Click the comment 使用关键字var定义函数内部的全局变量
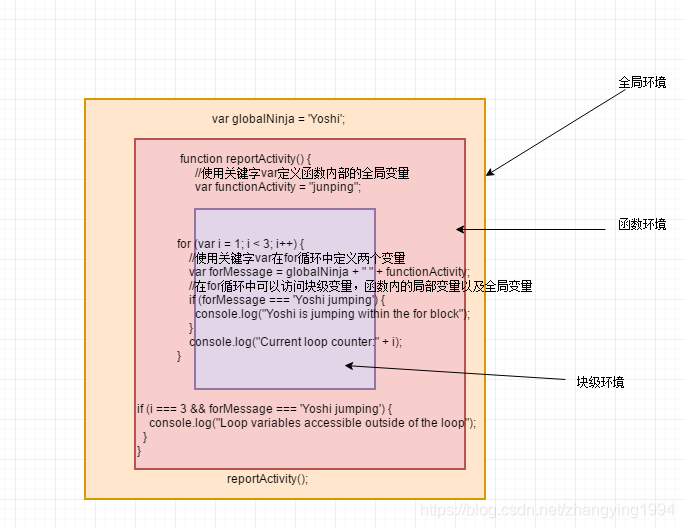This screenshot has height=528, width=684. (302, 173)
